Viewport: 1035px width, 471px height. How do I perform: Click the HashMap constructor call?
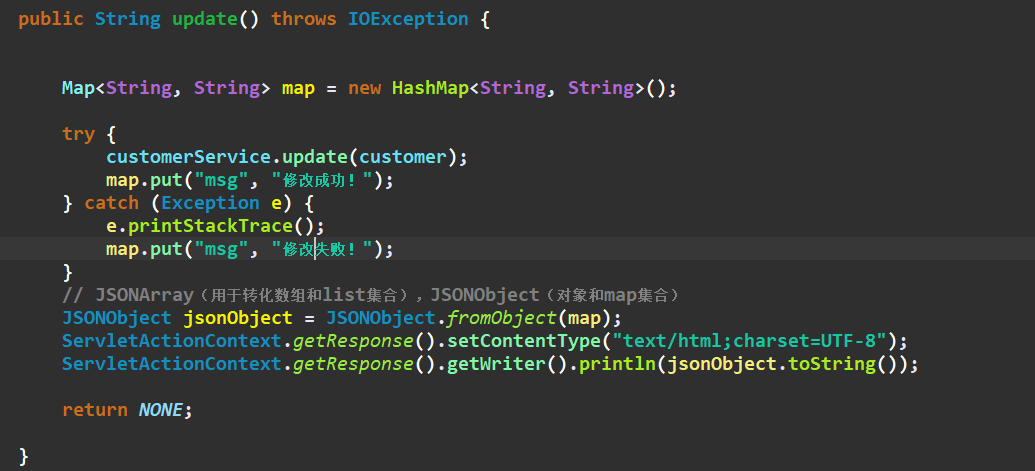[x=430, y=88]
